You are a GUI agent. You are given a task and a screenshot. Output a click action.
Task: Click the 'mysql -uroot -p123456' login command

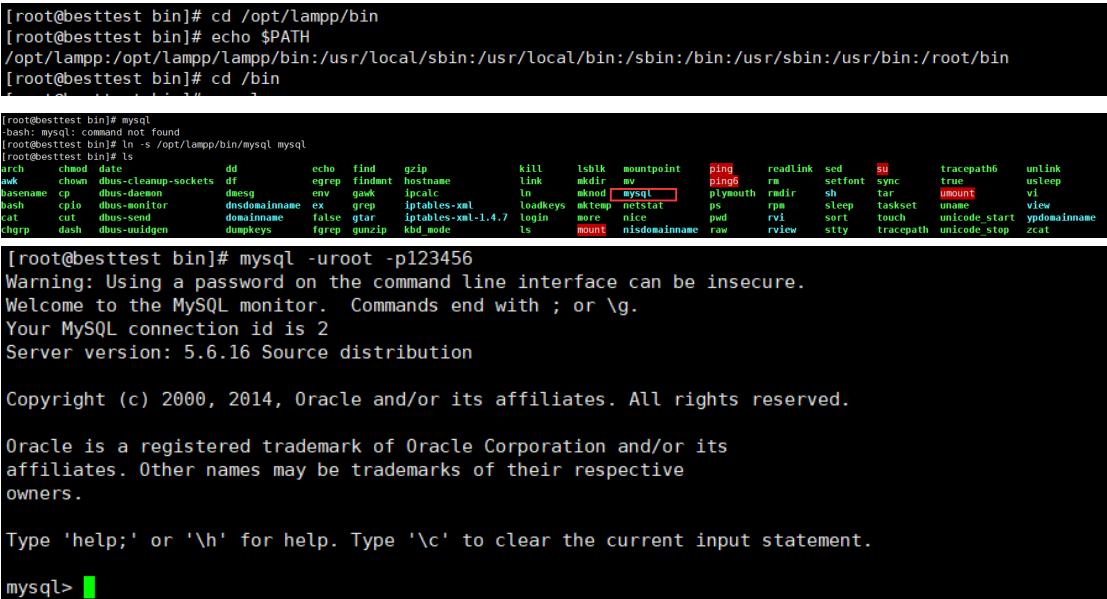tap(239, 259)
